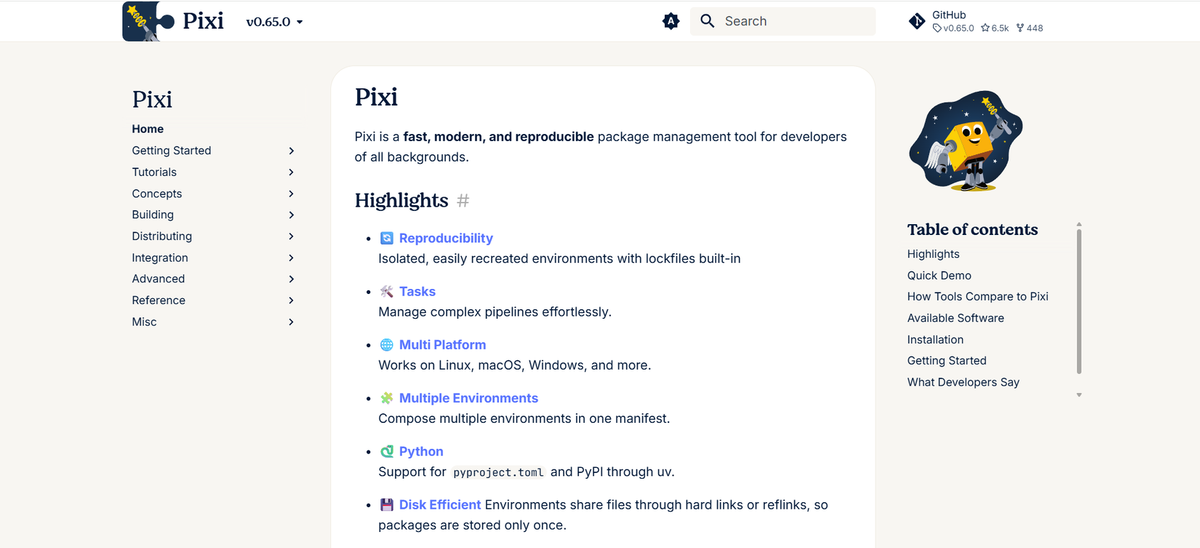
Task: Follow the Python highlight link
Action: (x=421, y=451)
